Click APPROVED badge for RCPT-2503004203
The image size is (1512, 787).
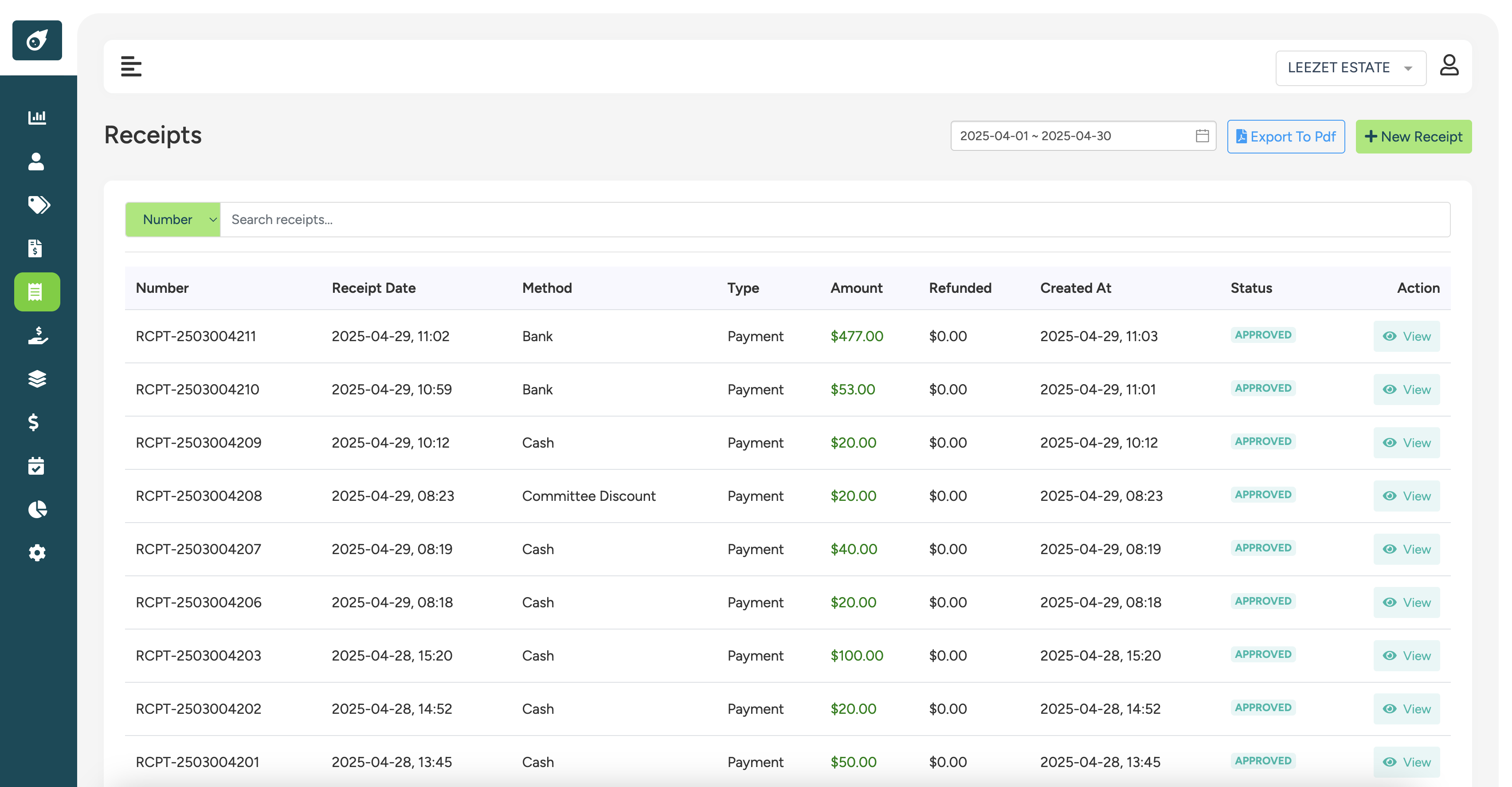pos(1263,654)
